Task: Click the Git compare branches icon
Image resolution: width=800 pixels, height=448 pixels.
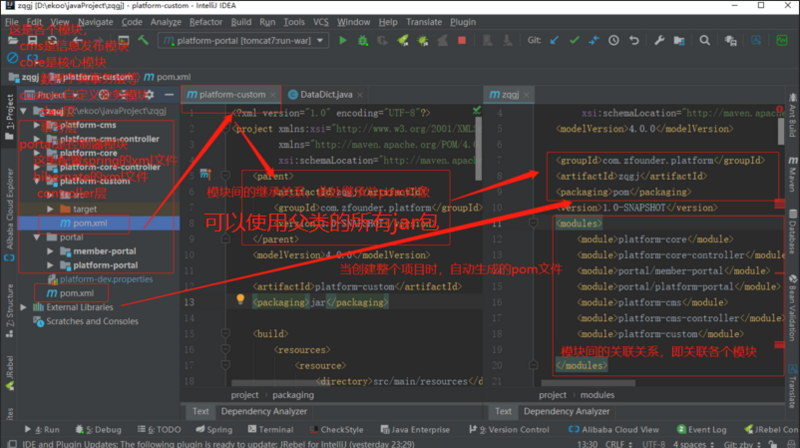Action: [594, 40]
